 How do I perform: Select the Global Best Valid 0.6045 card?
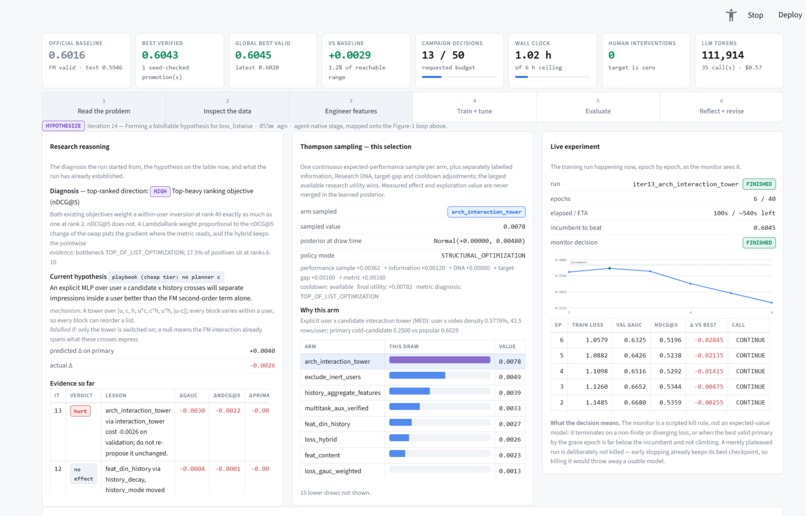(x=272, y=61)
